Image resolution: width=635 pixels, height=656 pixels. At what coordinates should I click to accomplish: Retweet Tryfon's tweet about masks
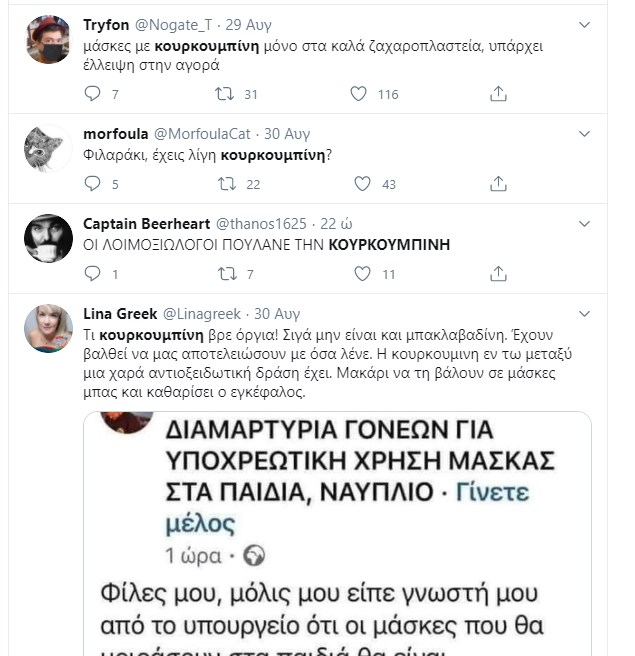tap(226, 94)
